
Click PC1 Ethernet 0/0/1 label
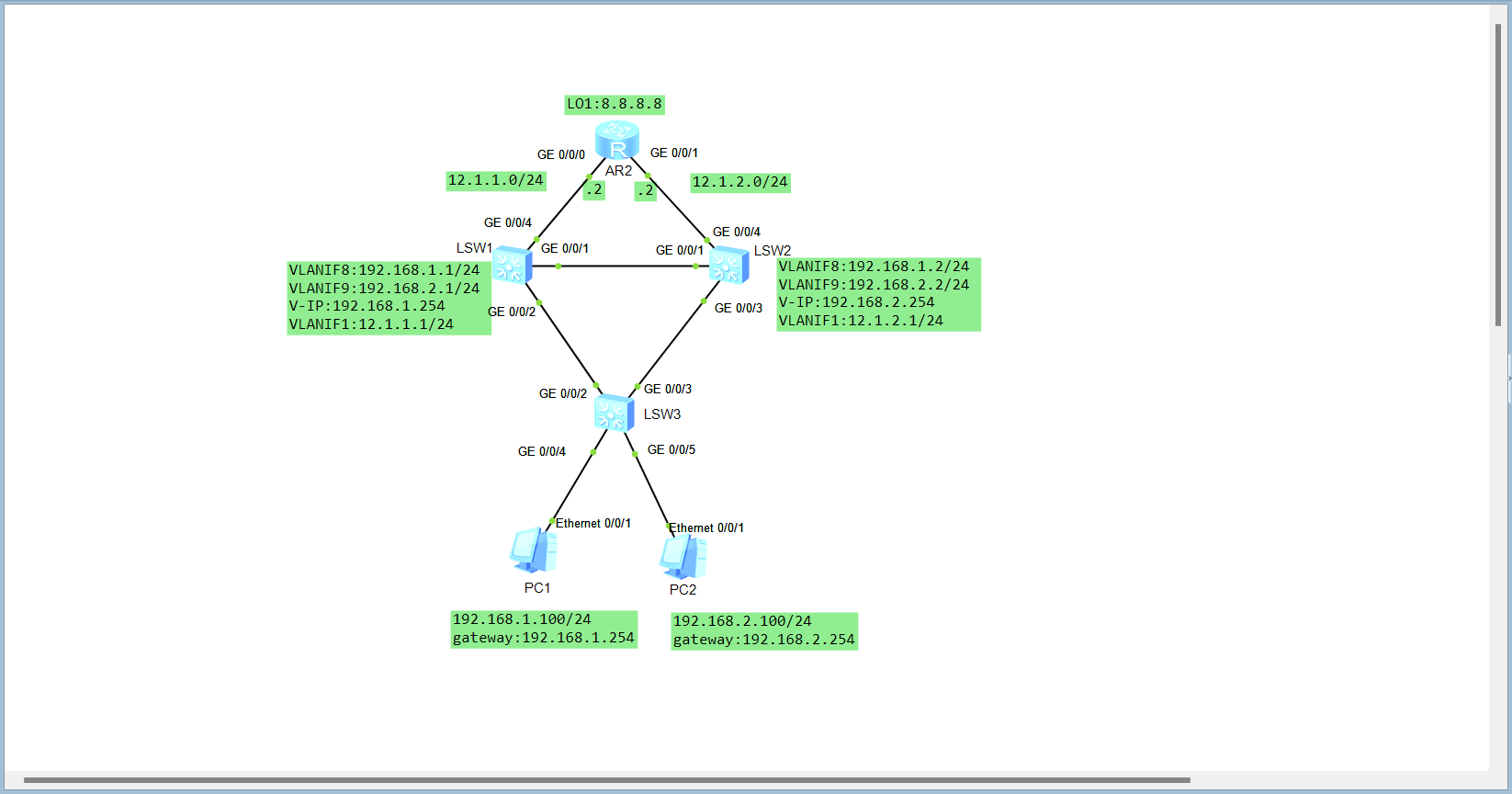click(593, 523)
